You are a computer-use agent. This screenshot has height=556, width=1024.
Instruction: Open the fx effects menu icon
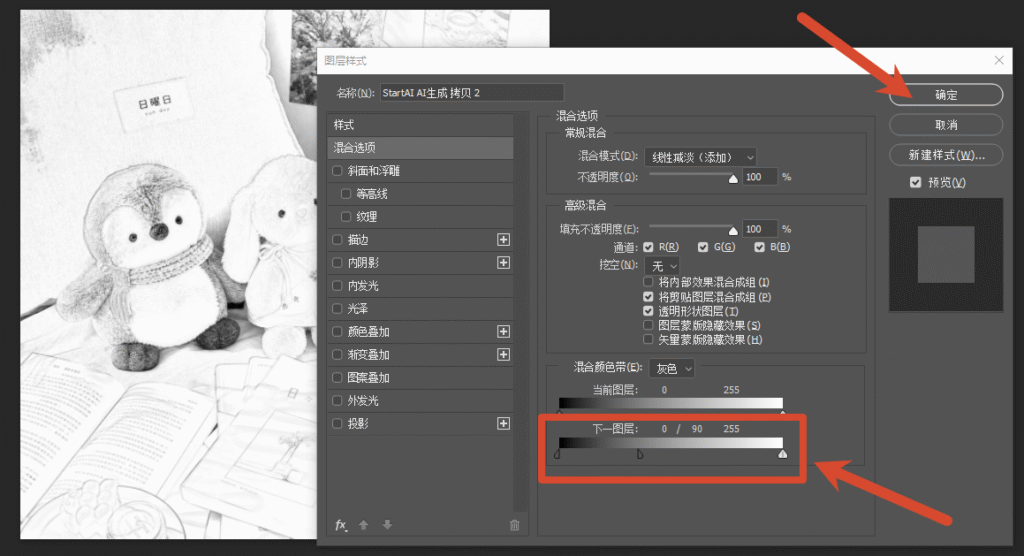pyautogui.click(x=340, y=525)
